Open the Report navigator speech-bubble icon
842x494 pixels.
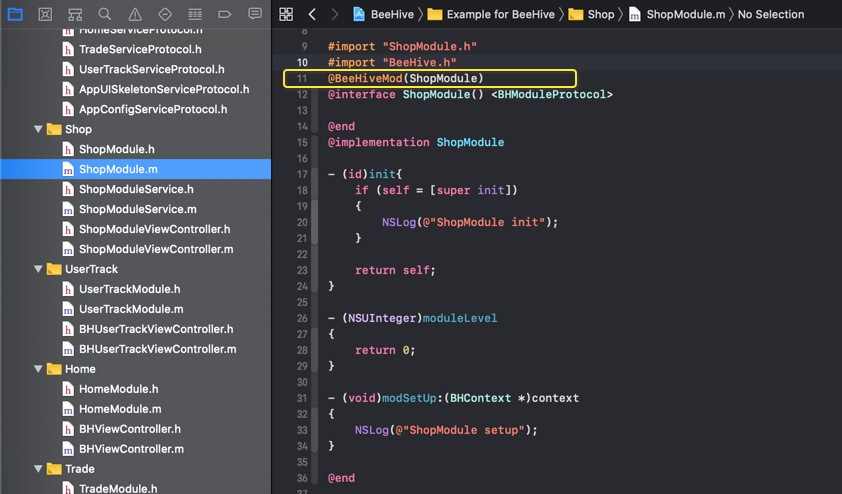255,14
